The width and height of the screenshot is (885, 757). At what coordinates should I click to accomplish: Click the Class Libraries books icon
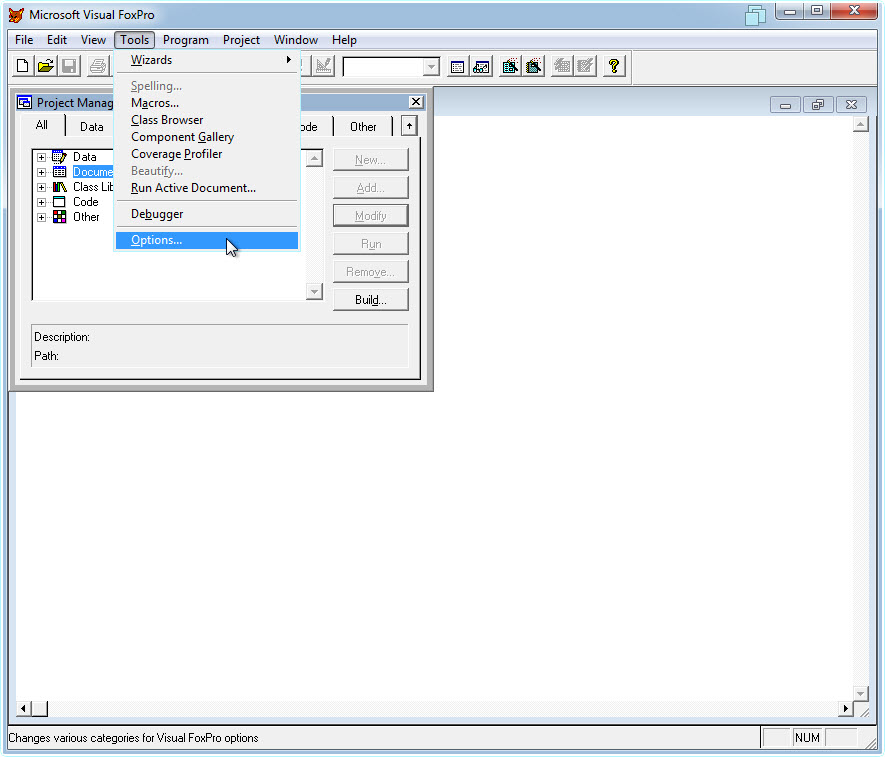click(59, 187)
